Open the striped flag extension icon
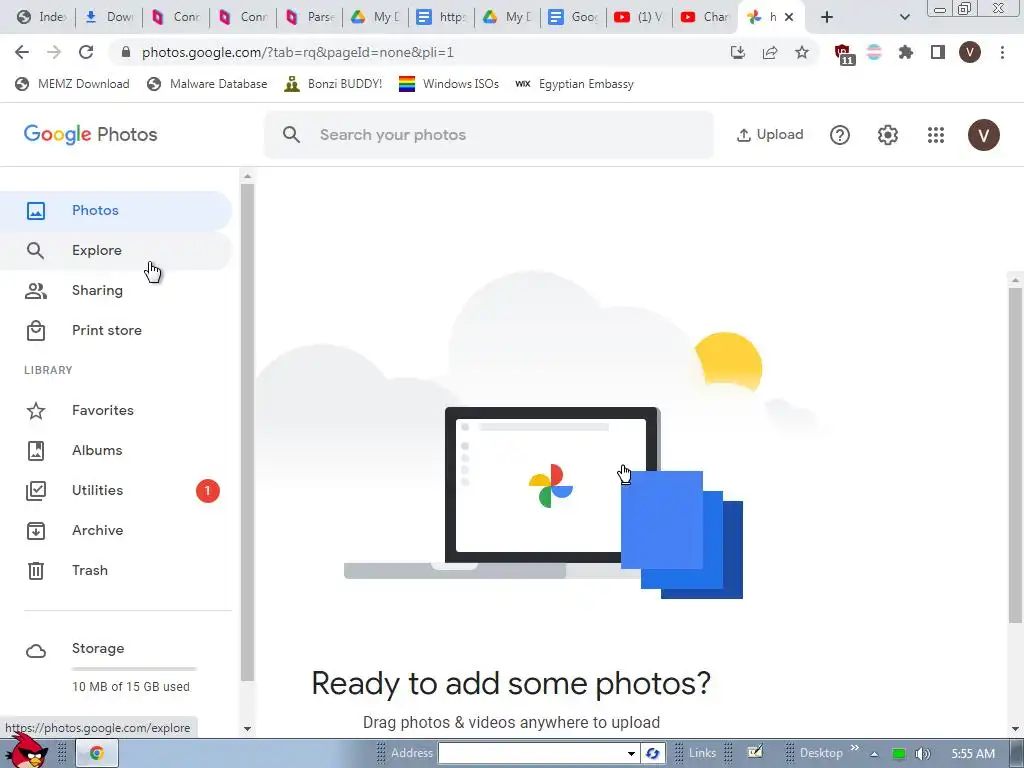 pos(874,52)
